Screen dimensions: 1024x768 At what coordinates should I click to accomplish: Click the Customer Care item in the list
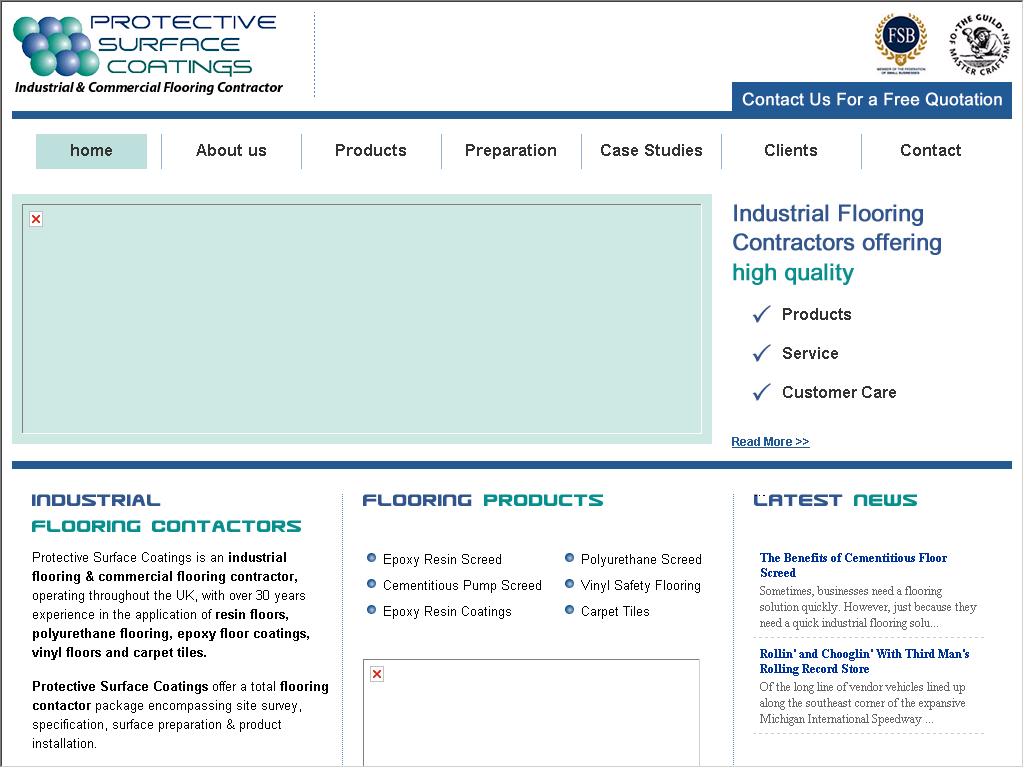839,392
